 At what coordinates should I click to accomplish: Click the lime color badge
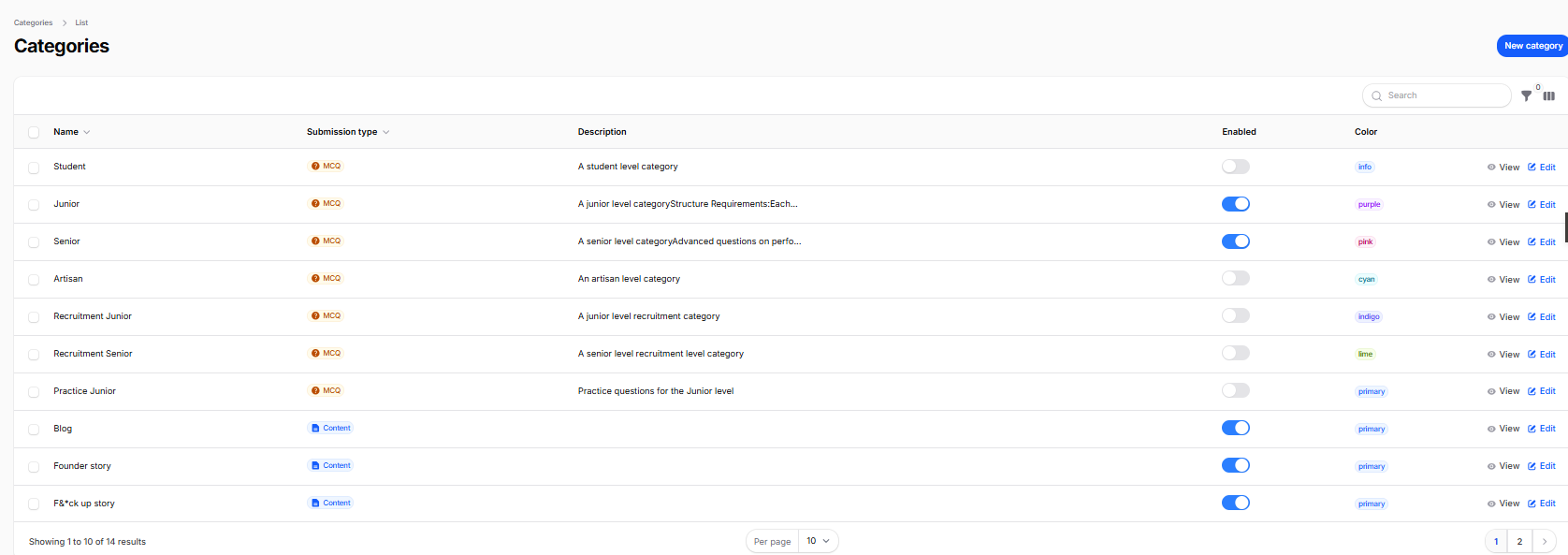[1365, 354]
